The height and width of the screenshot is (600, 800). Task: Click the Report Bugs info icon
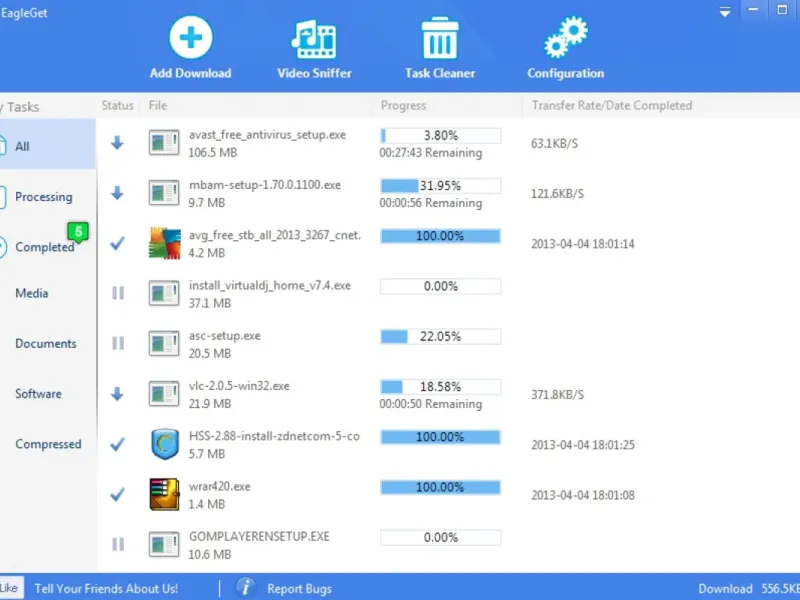[245, 587]
